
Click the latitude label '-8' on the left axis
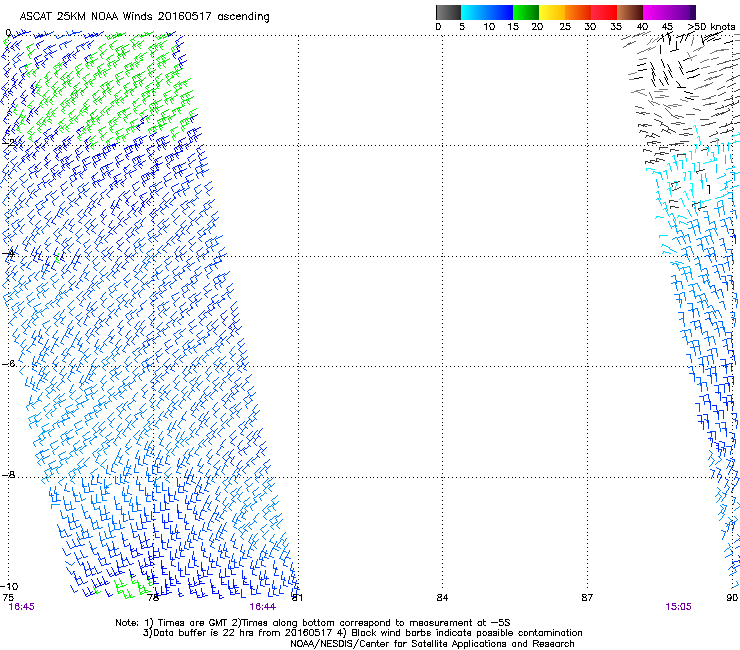[9, 474]
